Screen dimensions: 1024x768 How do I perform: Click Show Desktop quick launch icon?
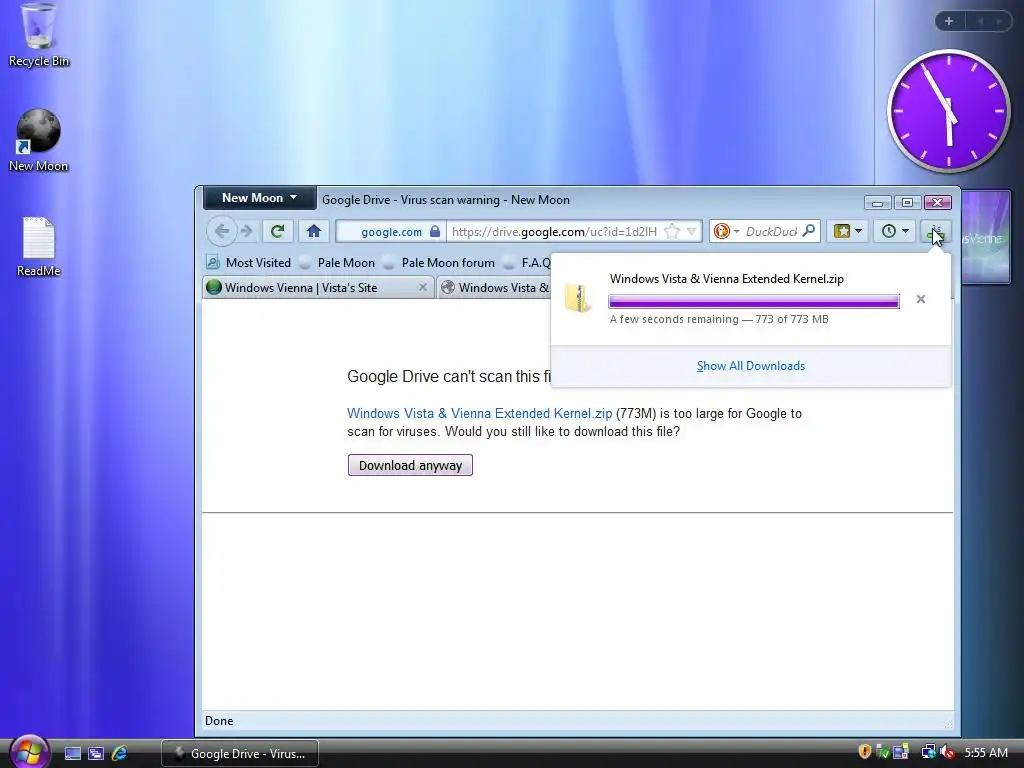click(x=72, y=754)
